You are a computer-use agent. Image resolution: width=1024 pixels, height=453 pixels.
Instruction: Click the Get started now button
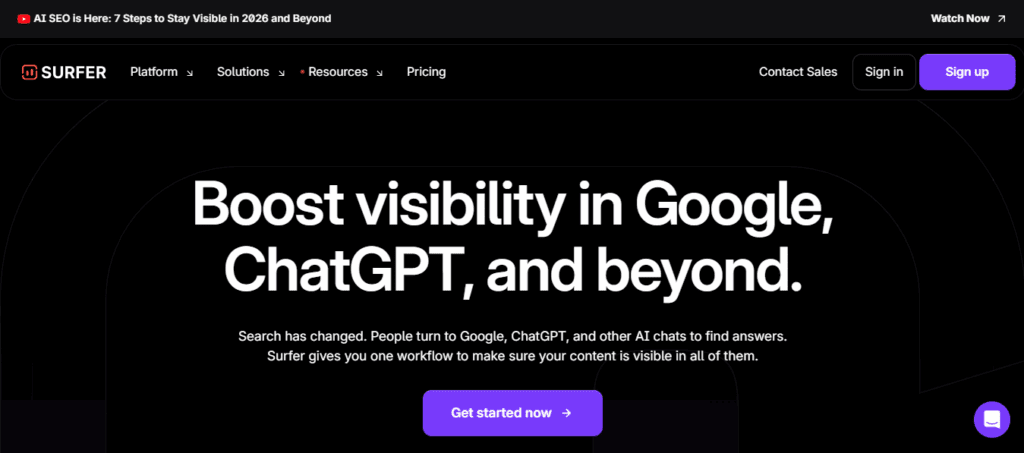512,413
